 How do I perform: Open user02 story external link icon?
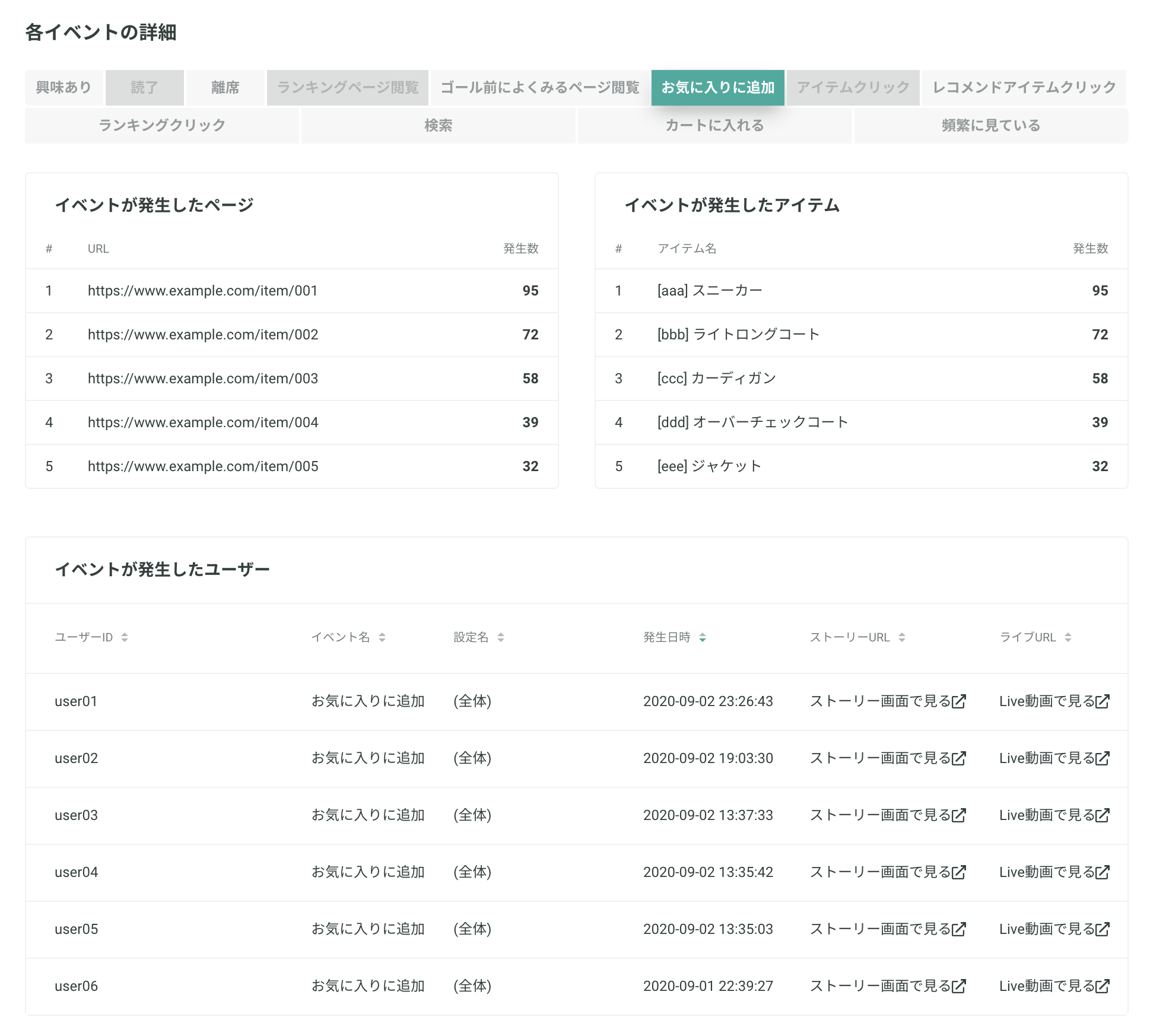(x=959, y=758)
